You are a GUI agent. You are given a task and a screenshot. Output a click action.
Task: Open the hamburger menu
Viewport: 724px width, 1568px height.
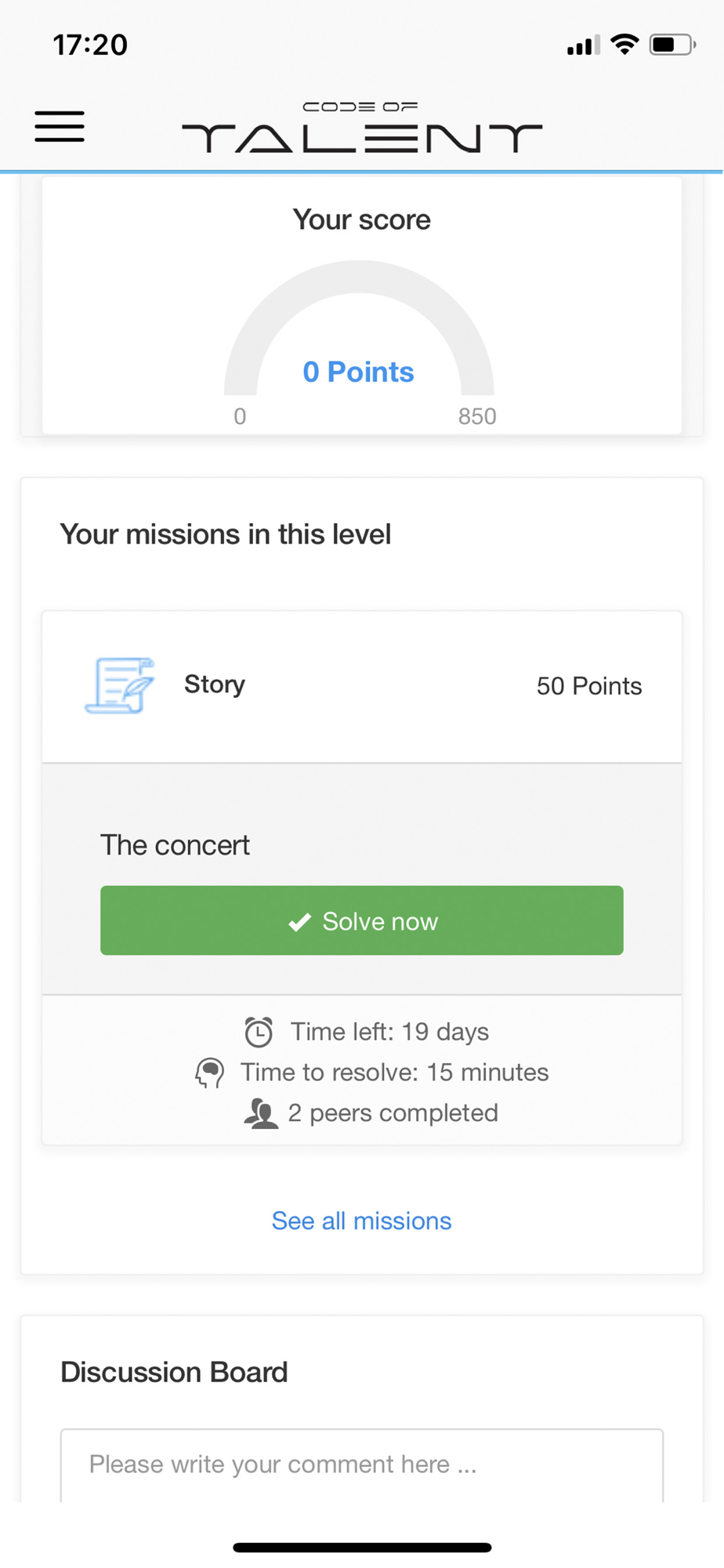click(60, 126)
